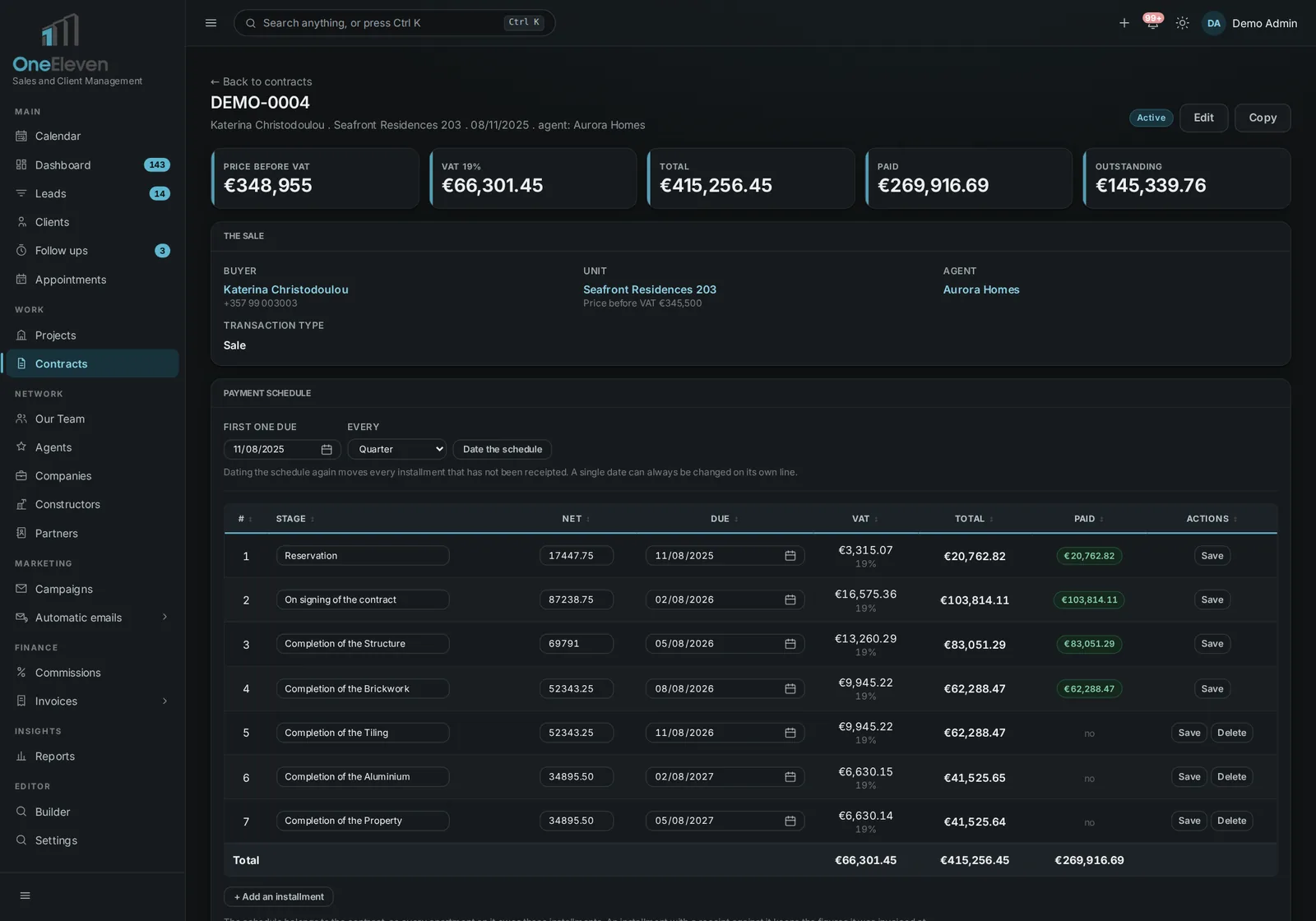Open Settings in the sidebar

coord(92,840)
